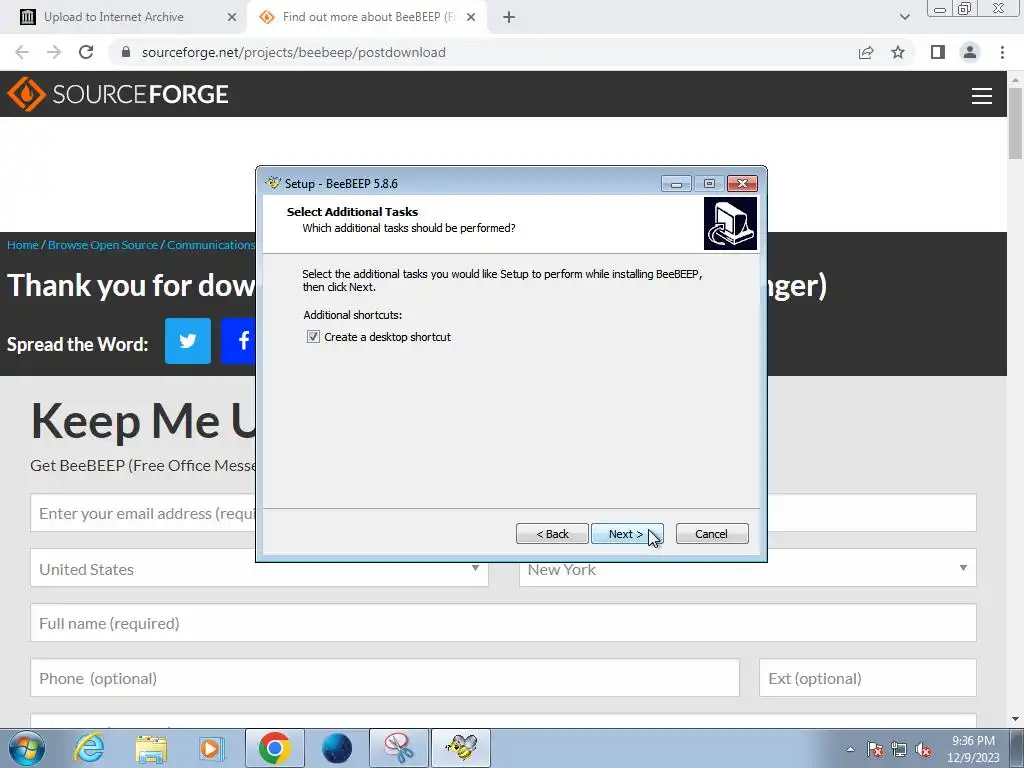
Task: Toggle the browser side panel
Action: pyautogui.click(x=938, y=52)
